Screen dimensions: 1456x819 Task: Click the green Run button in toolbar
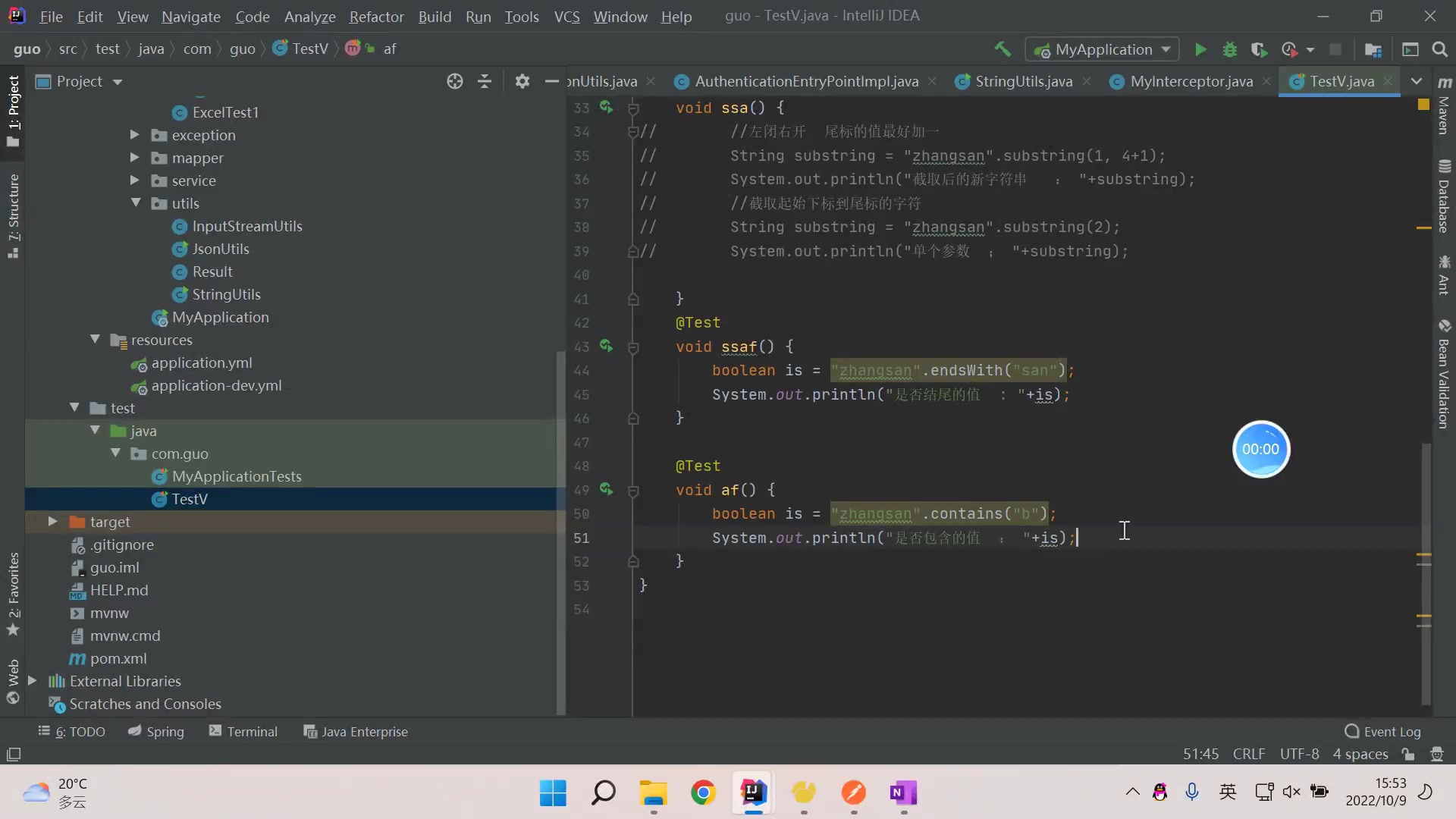pyautogui.click(x=1200, y=49)
